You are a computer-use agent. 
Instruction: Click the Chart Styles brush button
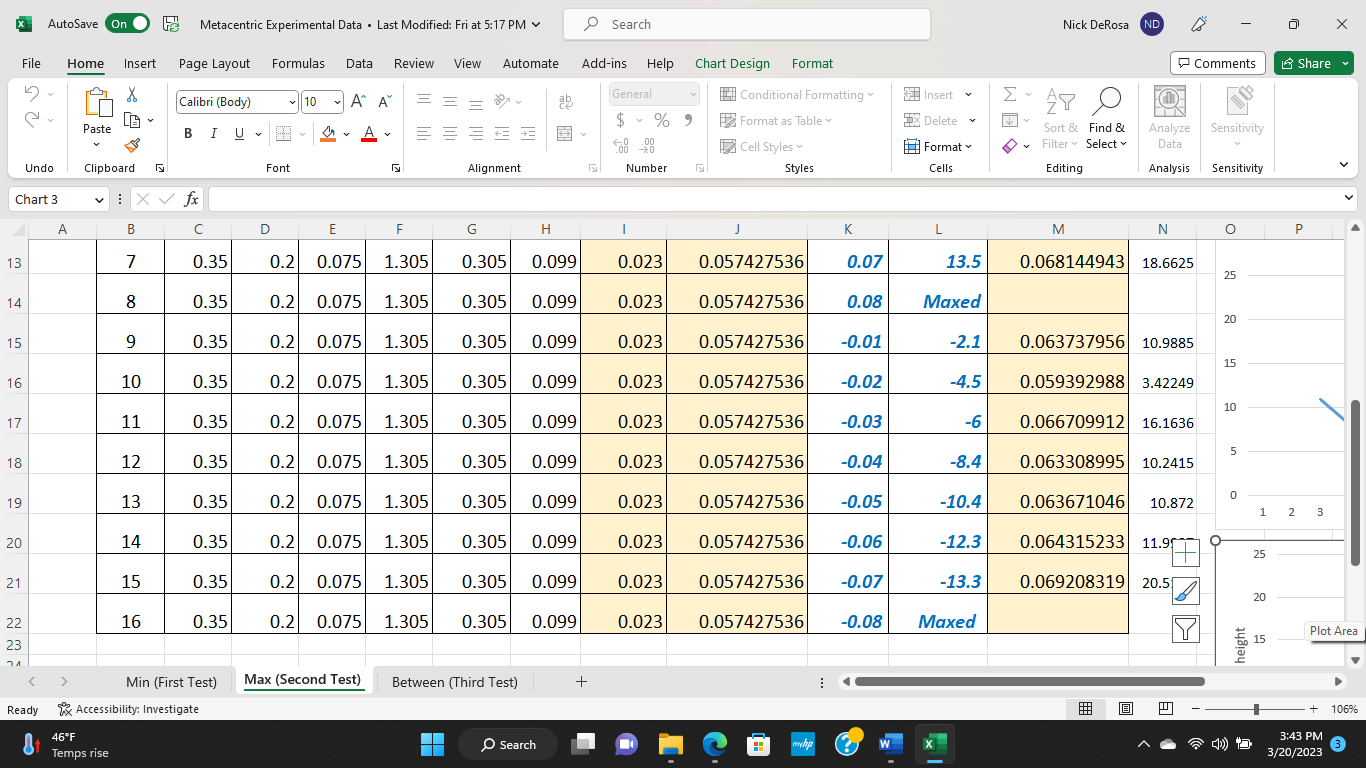click(x=1185, y=591)
